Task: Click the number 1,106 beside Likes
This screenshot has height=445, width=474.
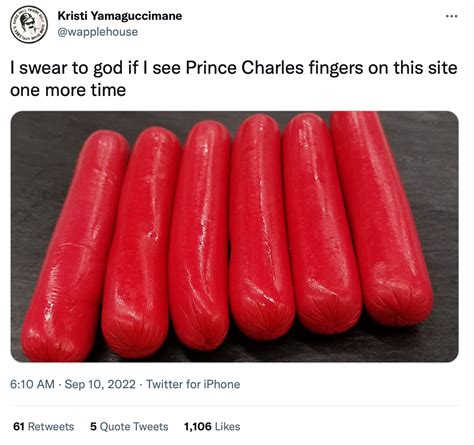Action: 198,426
